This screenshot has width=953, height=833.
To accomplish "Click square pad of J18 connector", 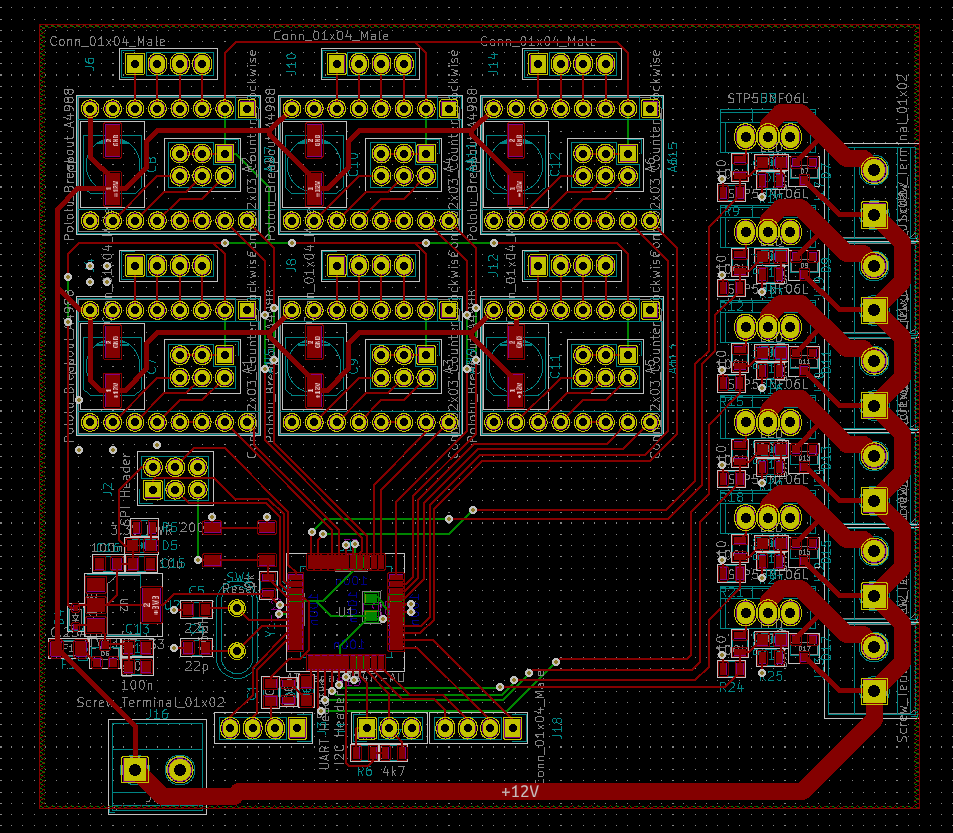I will [512, 728].
